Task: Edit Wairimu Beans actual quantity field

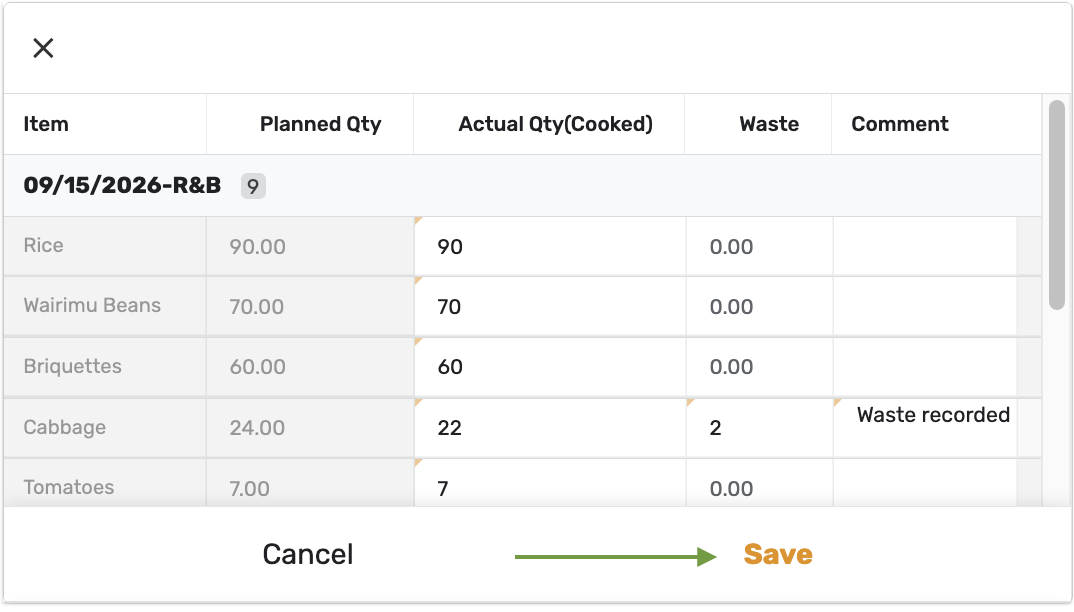Action: pyautogui.click(x=550, y=306)
